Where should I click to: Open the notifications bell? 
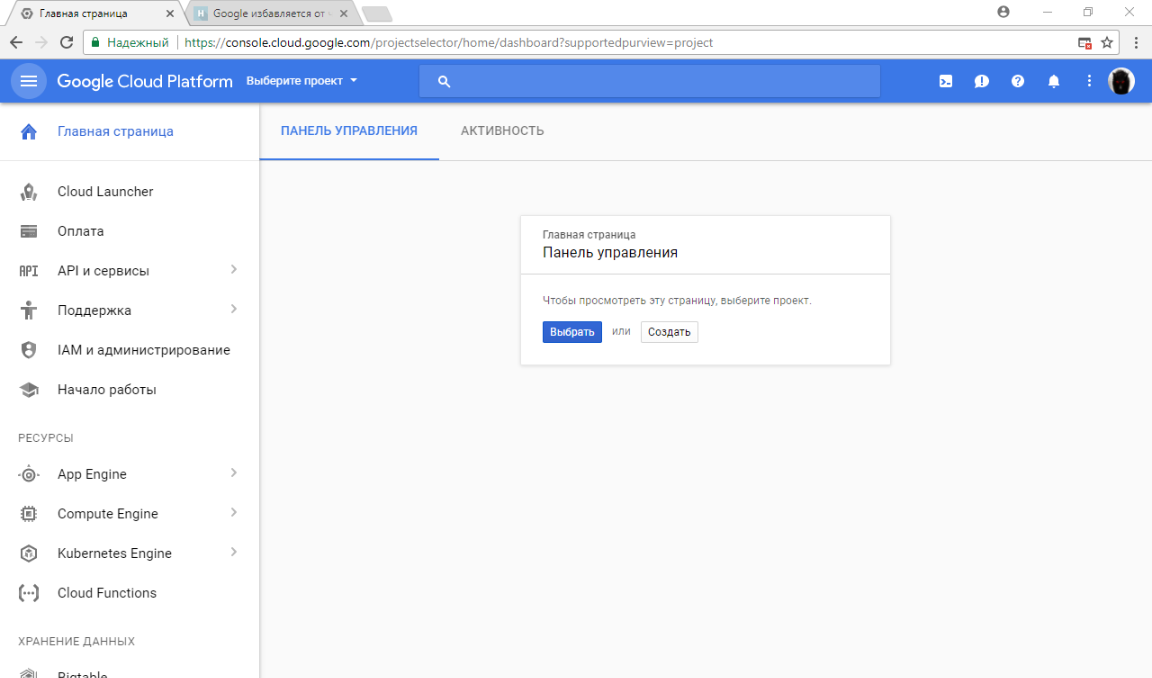pyautogui.click(x=1054, y=82)
